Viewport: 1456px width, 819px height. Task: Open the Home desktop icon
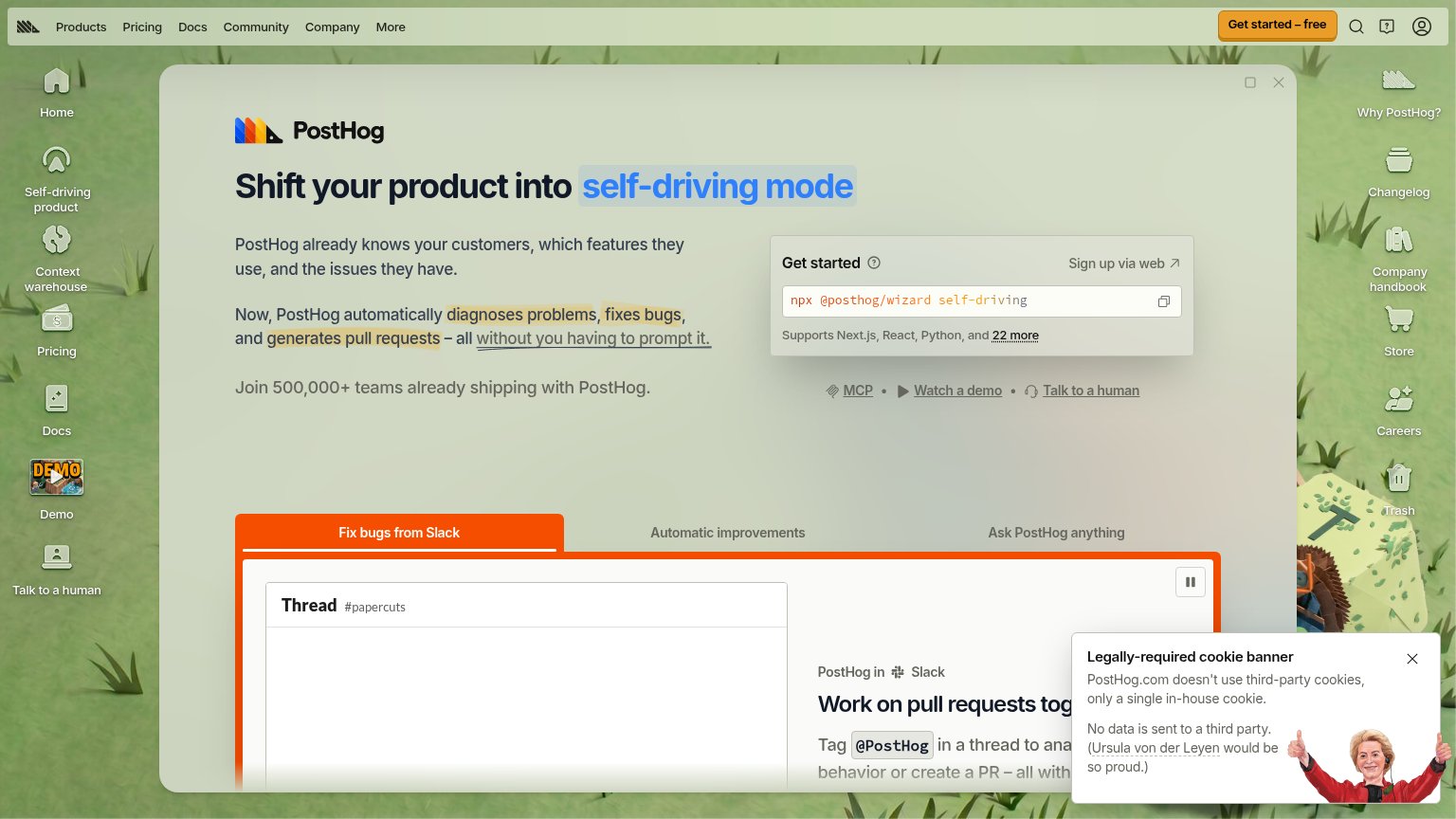tap(57, 92)
